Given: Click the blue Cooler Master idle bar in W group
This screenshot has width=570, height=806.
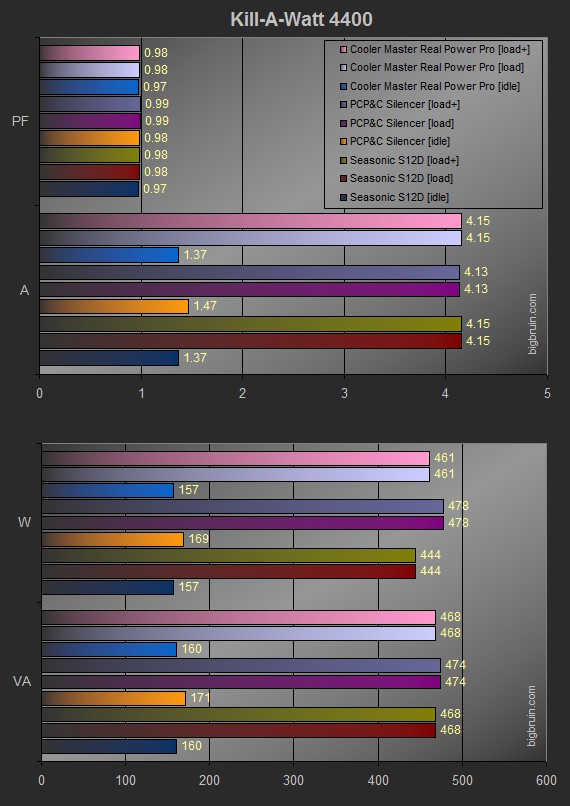Looking at the screenshot, I should [x=107, y=490].
